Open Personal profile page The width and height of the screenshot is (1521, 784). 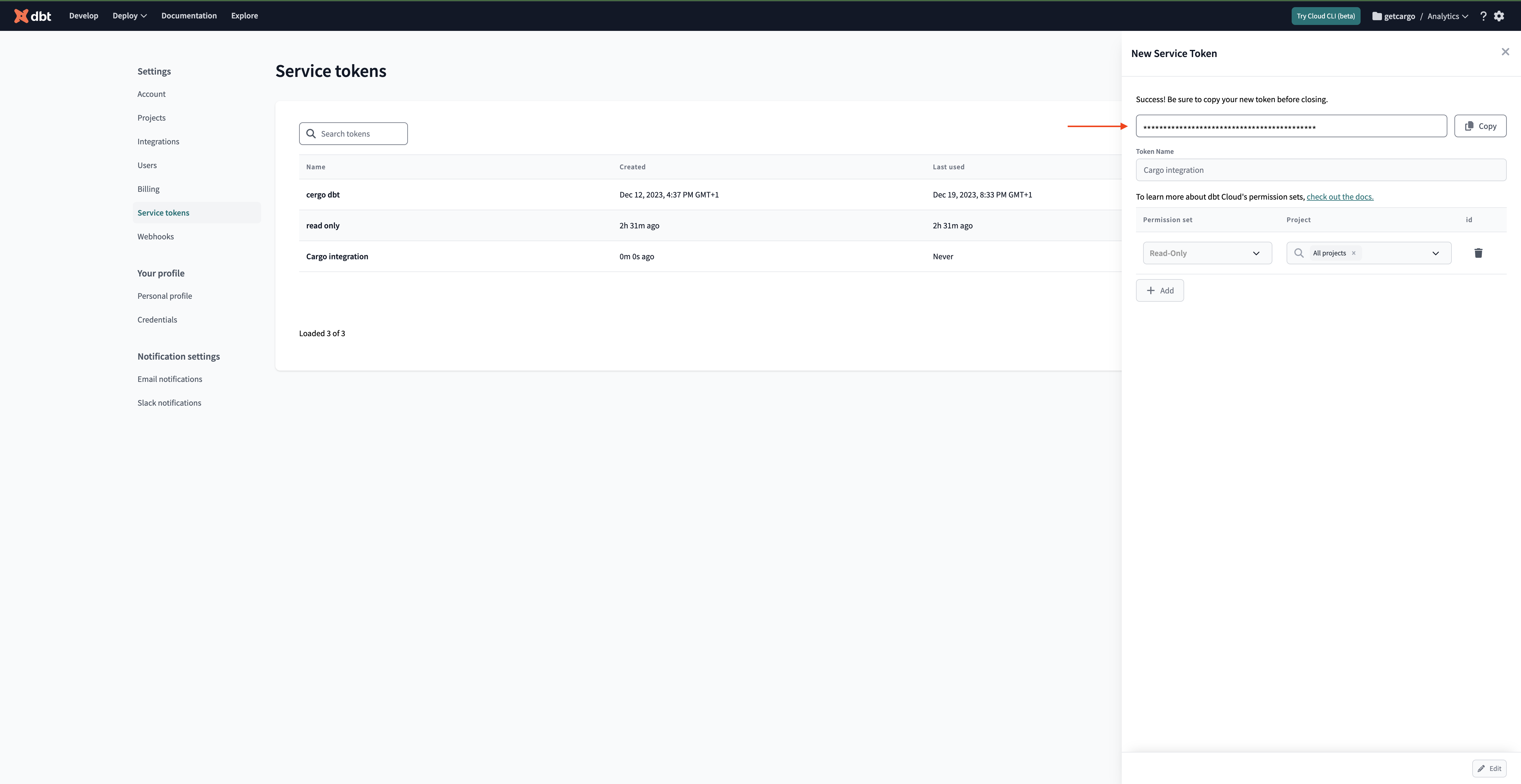(x=165, y=296)
